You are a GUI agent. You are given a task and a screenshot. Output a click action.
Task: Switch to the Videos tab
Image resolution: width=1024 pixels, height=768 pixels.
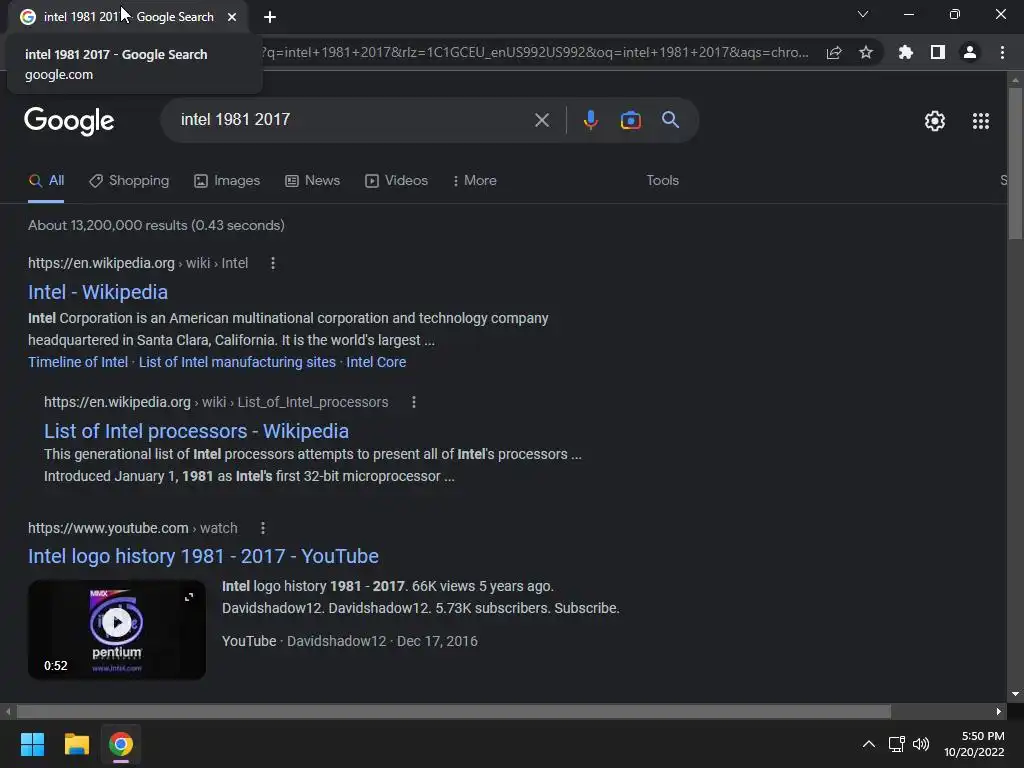[396, 181]
